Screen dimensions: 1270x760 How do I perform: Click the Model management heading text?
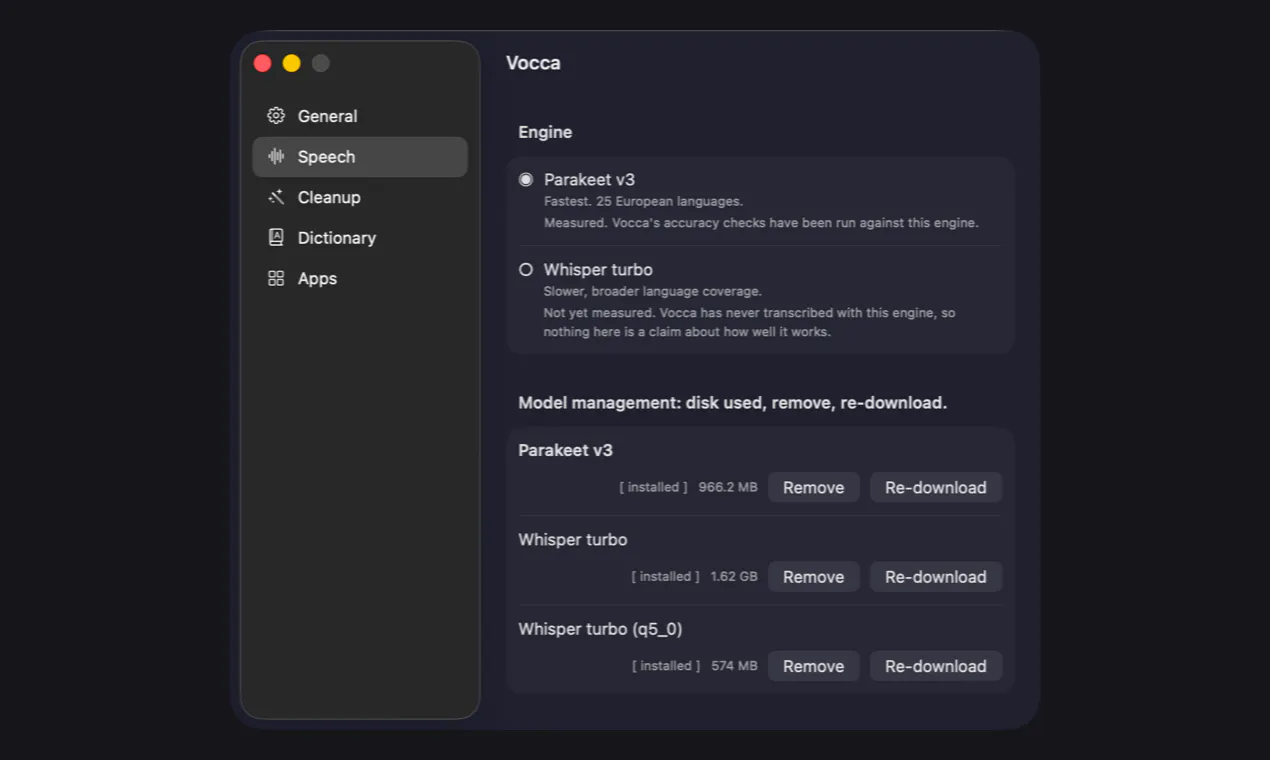tap(732, 403)
